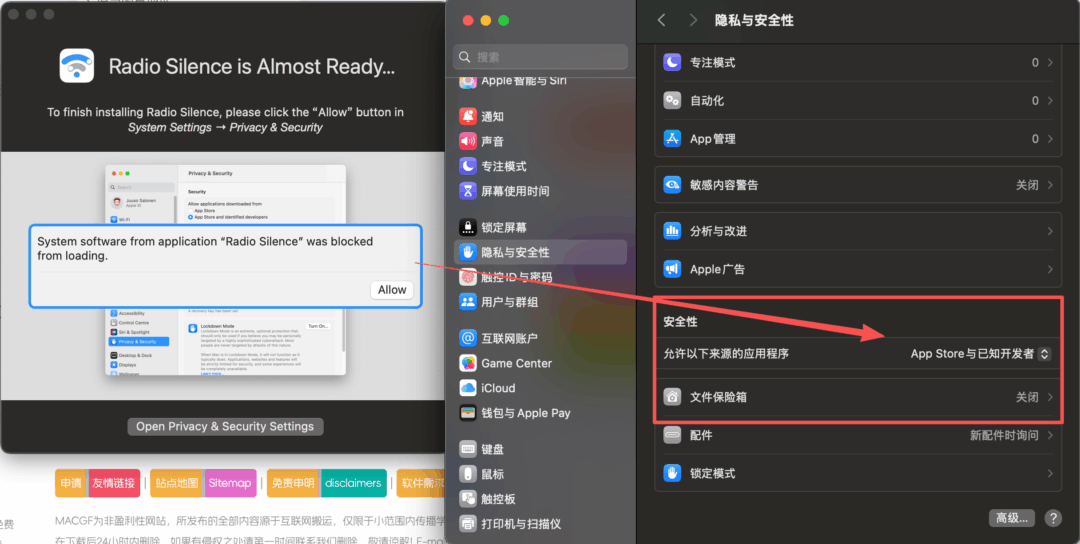Expand the 敏感内容警告 row chevron

[x=1050, y=185]
